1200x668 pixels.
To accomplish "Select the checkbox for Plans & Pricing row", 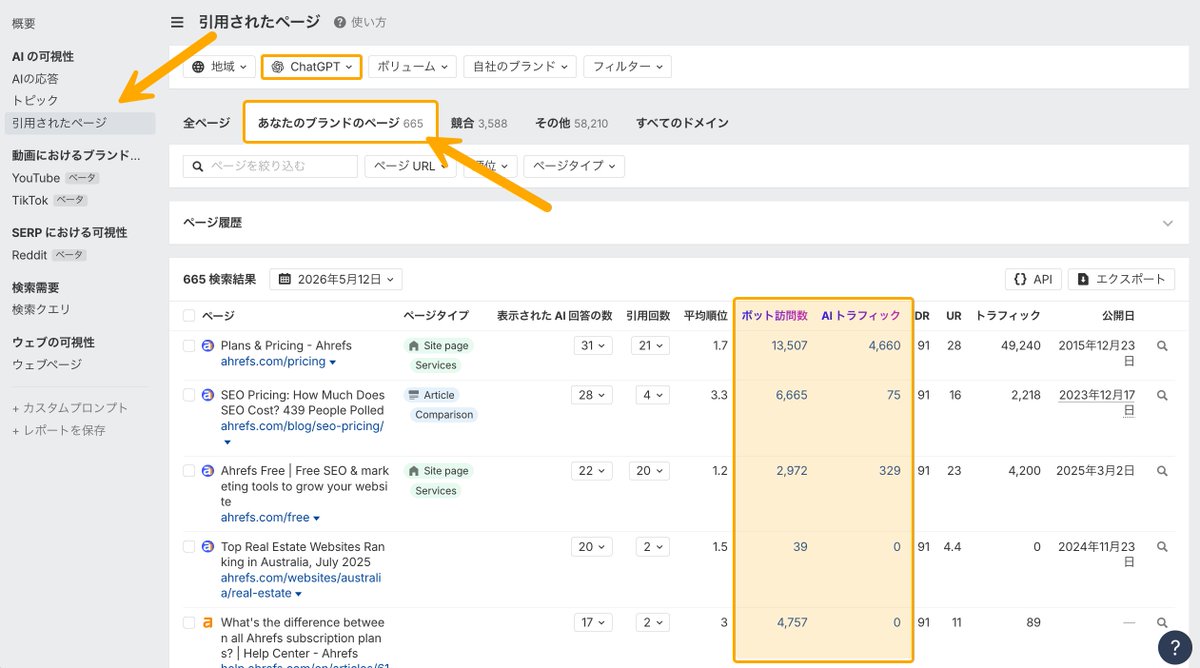I will click(x=189, y=346).
